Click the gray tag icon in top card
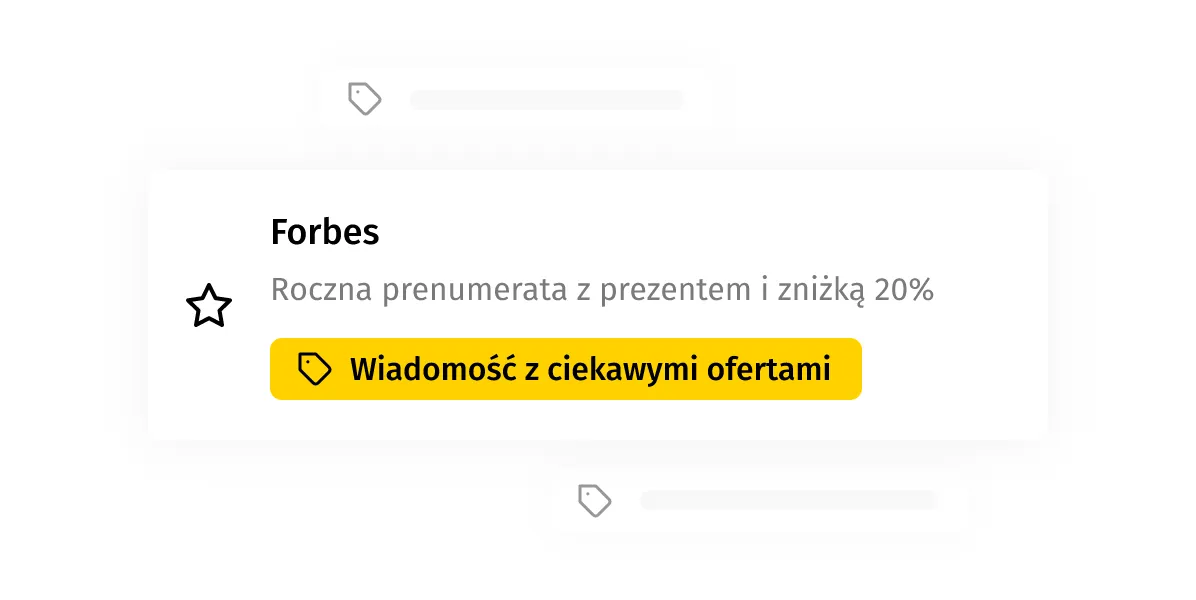 click(x=365, y=99)
